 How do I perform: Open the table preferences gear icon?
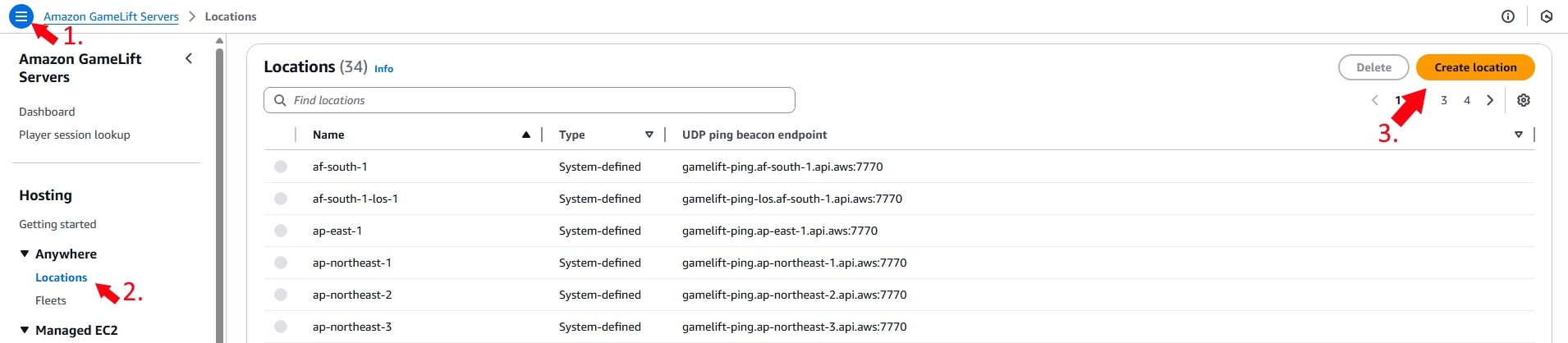[x=1524, y=100]
